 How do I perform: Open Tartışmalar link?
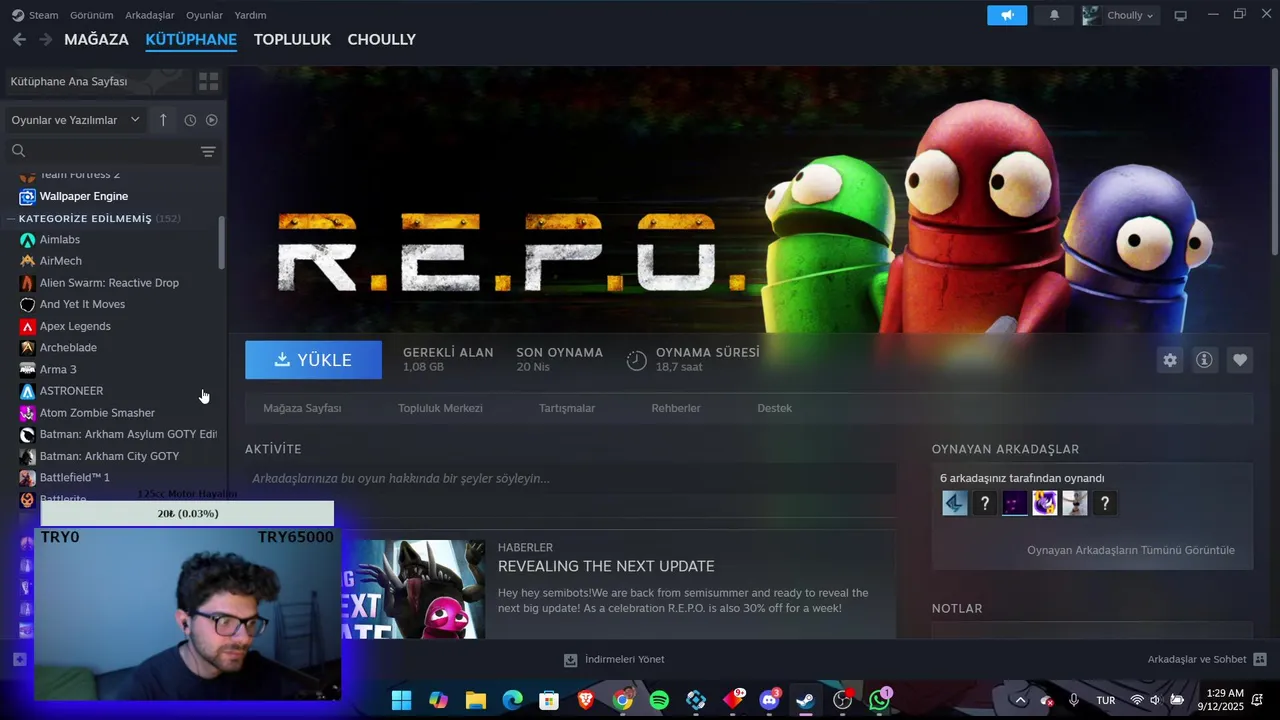tap(567, 408)
